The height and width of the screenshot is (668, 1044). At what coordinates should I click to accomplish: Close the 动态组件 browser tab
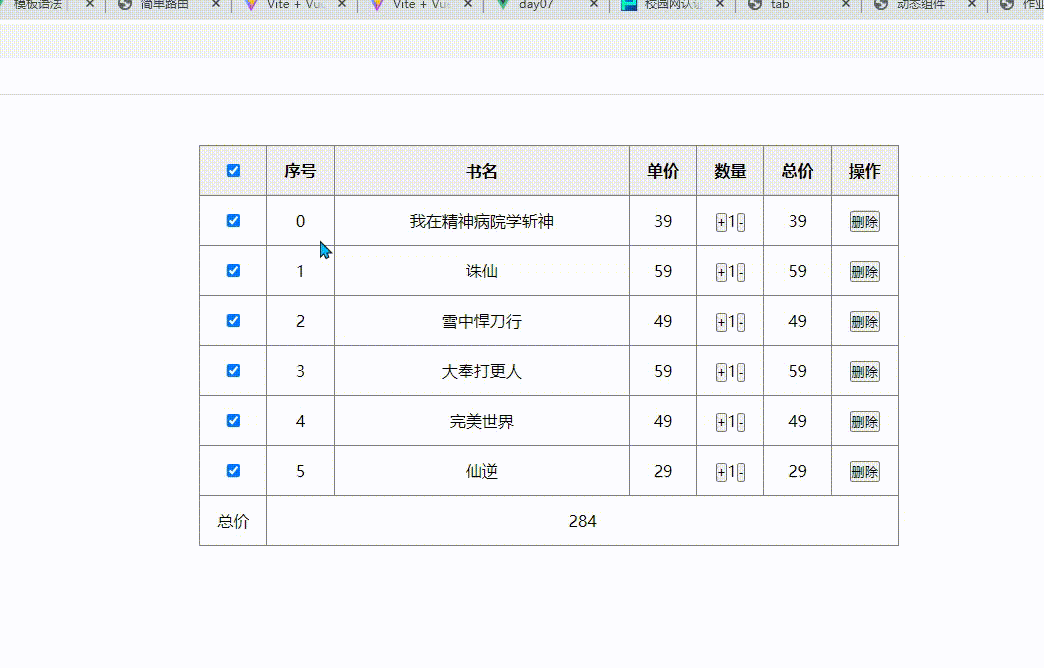click(972, 4)
